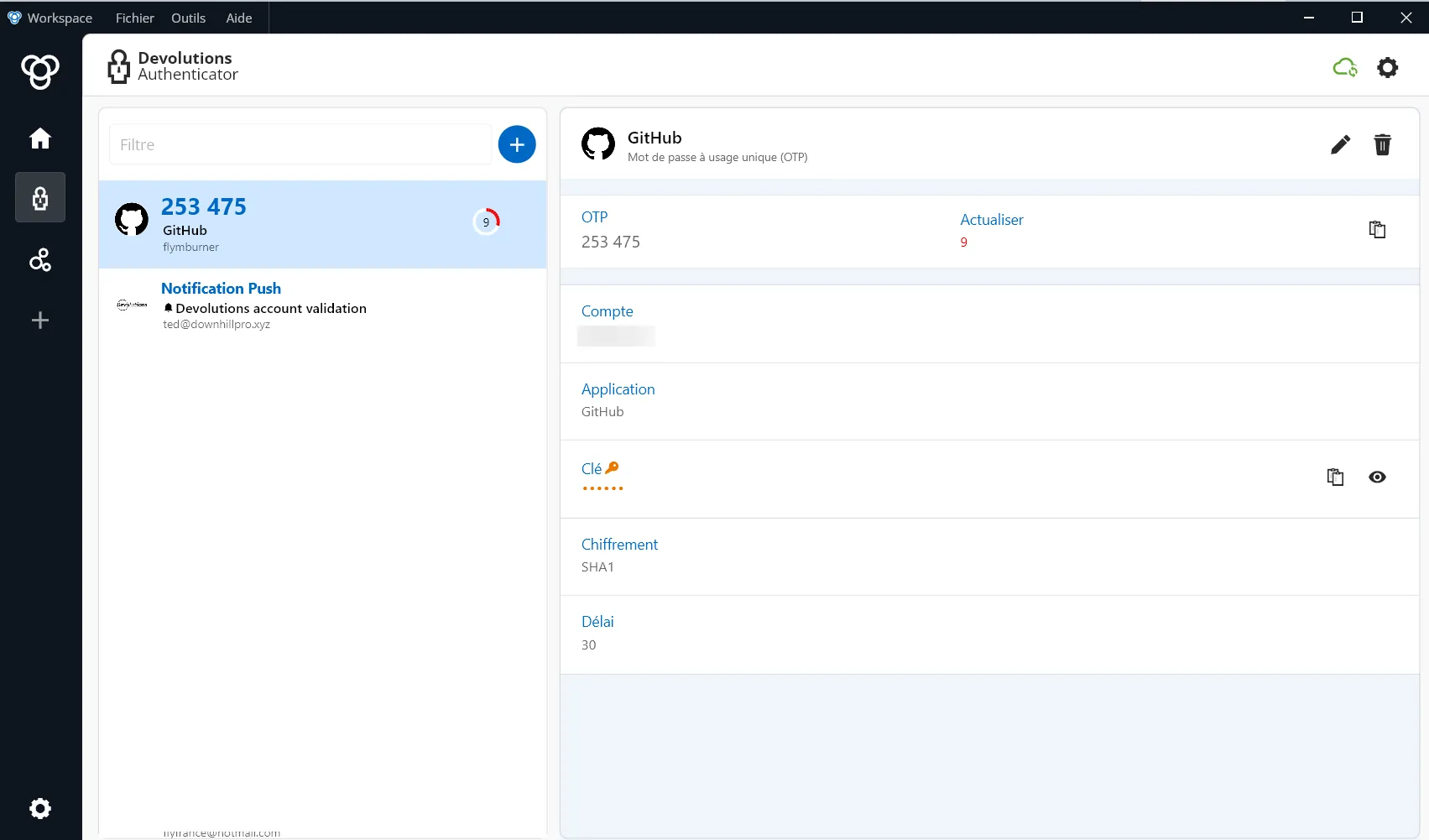The width and height of the screenshot is (1429, 840).
Task: Select the GitHub 253 475 list entry
Action: (x=323, y=224)
